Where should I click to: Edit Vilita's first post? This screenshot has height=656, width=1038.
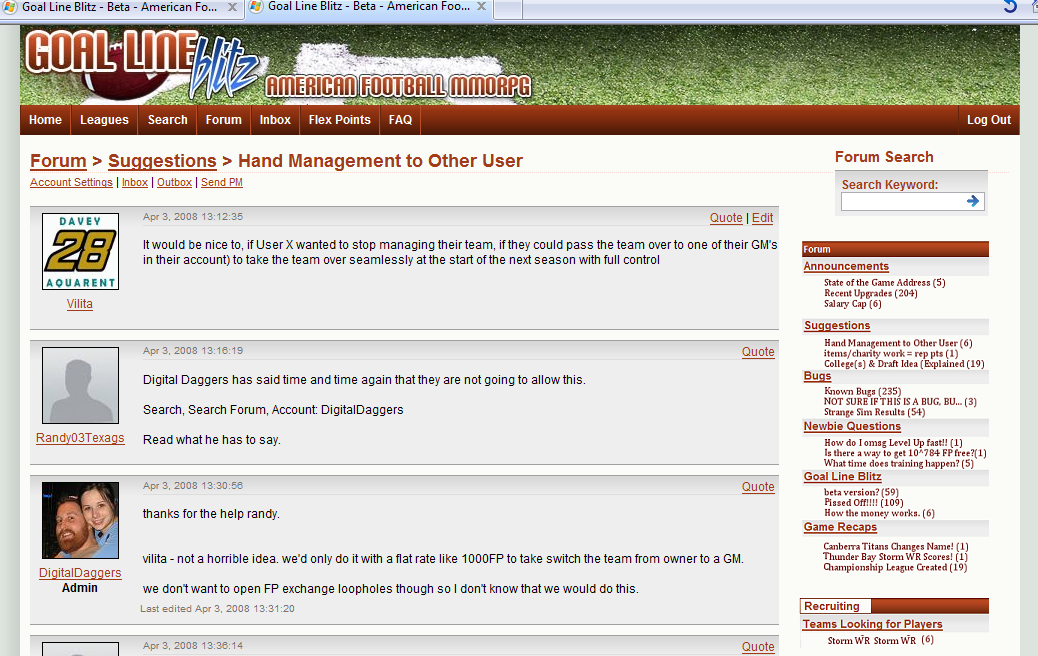point(762,218)
